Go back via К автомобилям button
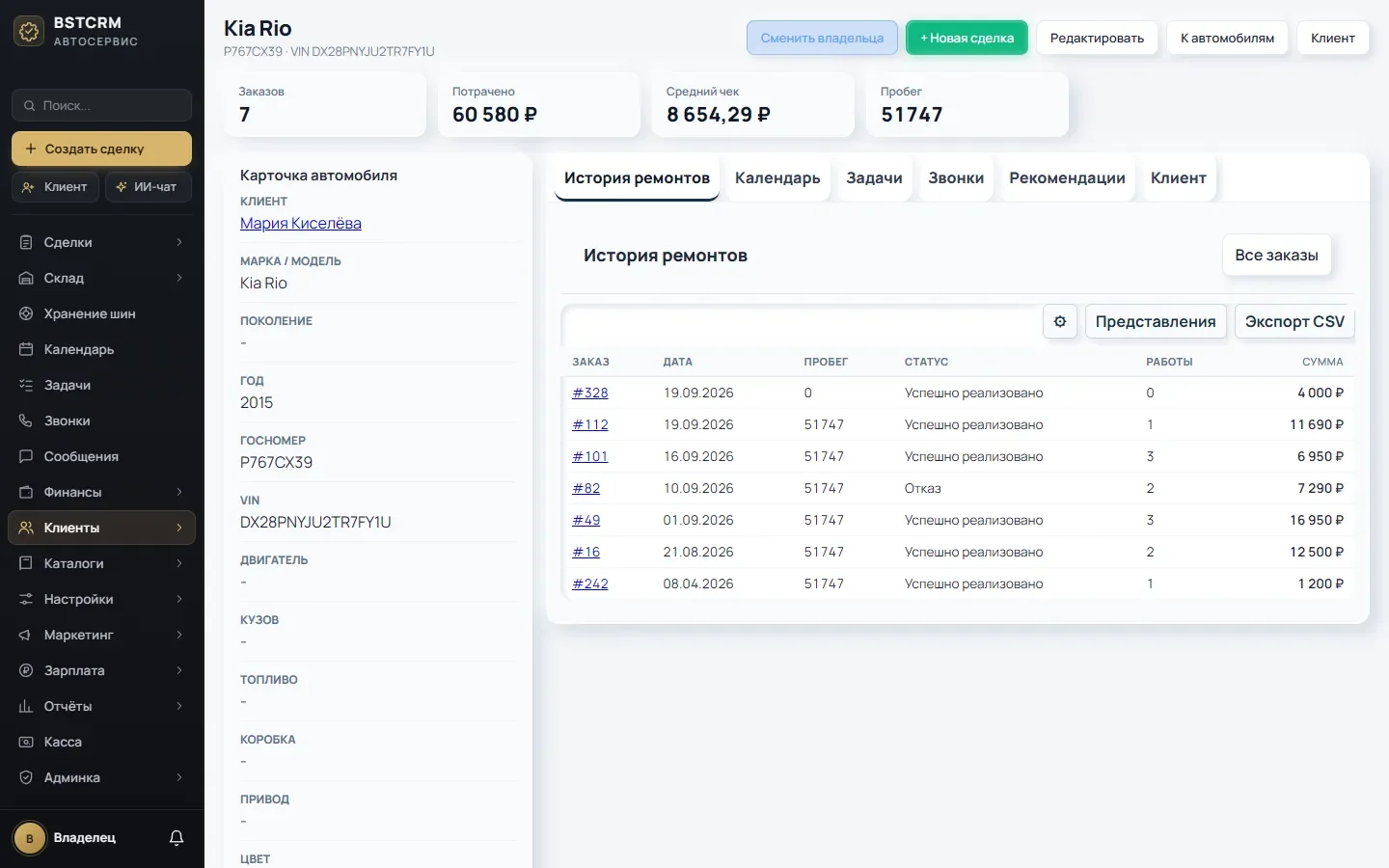 pos(1227,38)
